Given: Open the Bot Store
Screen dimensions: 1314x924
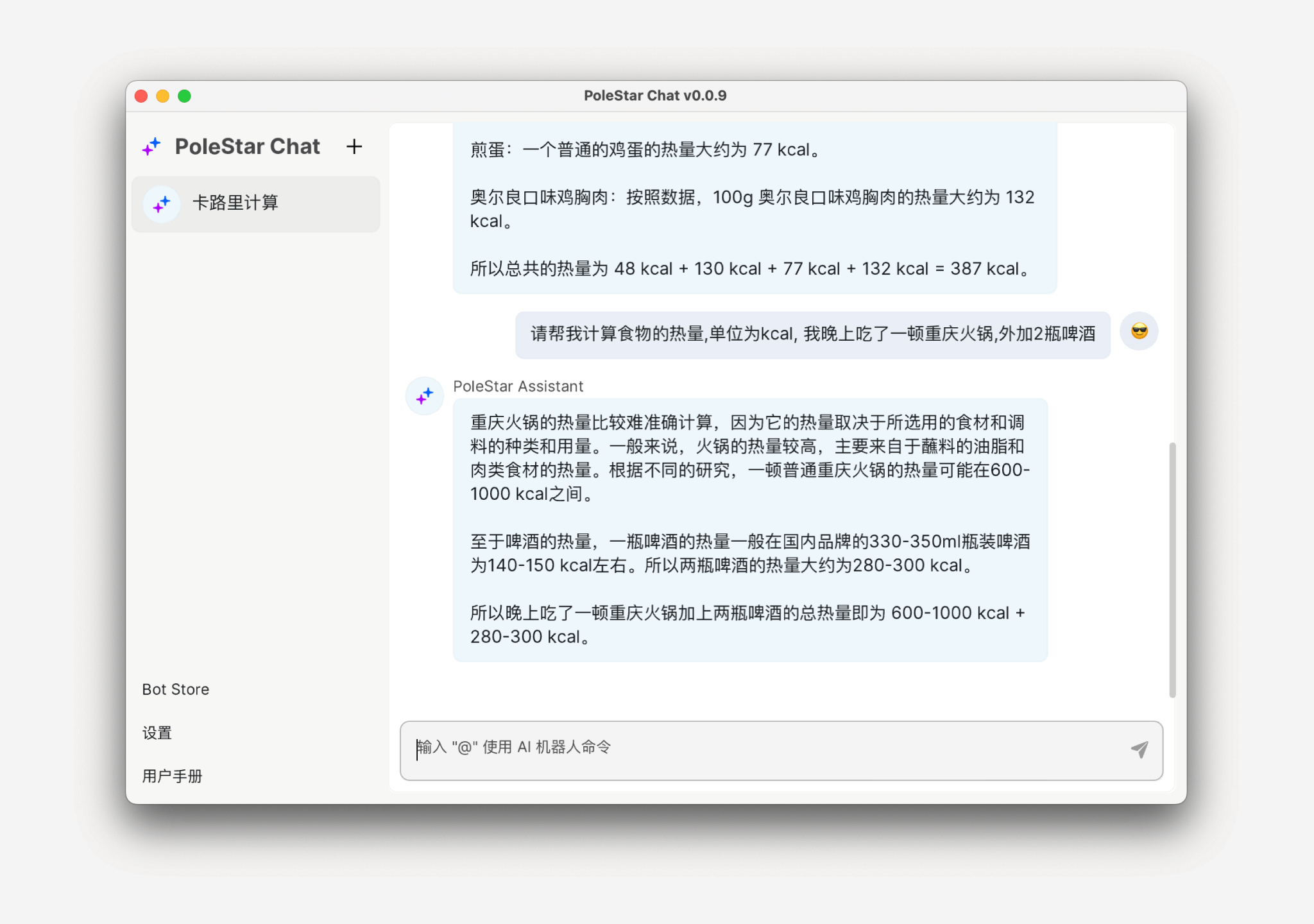Looking at the screenshot, I should [175, 689].
